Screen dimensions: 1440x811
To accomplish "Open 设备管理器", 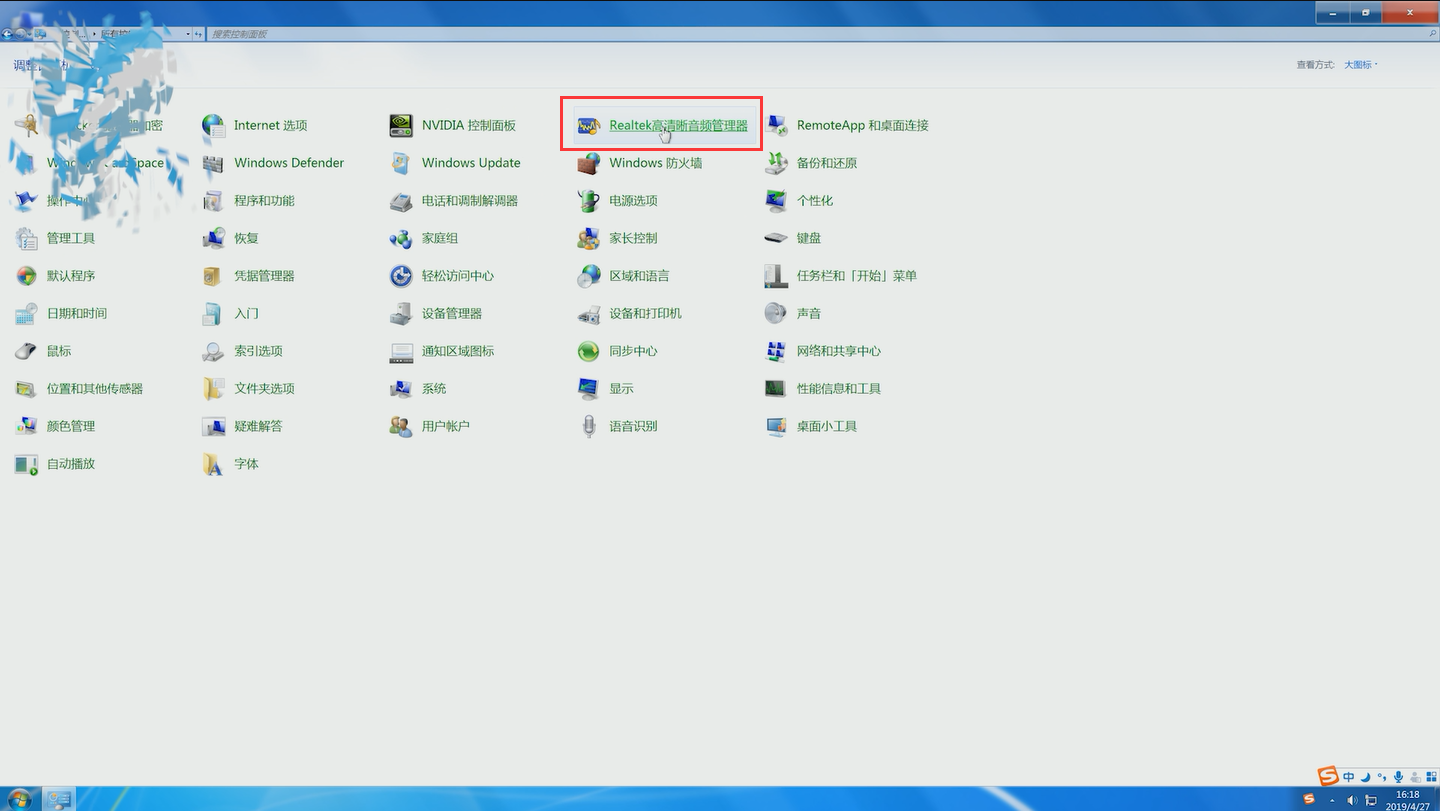I will click(x=436, y=314).
